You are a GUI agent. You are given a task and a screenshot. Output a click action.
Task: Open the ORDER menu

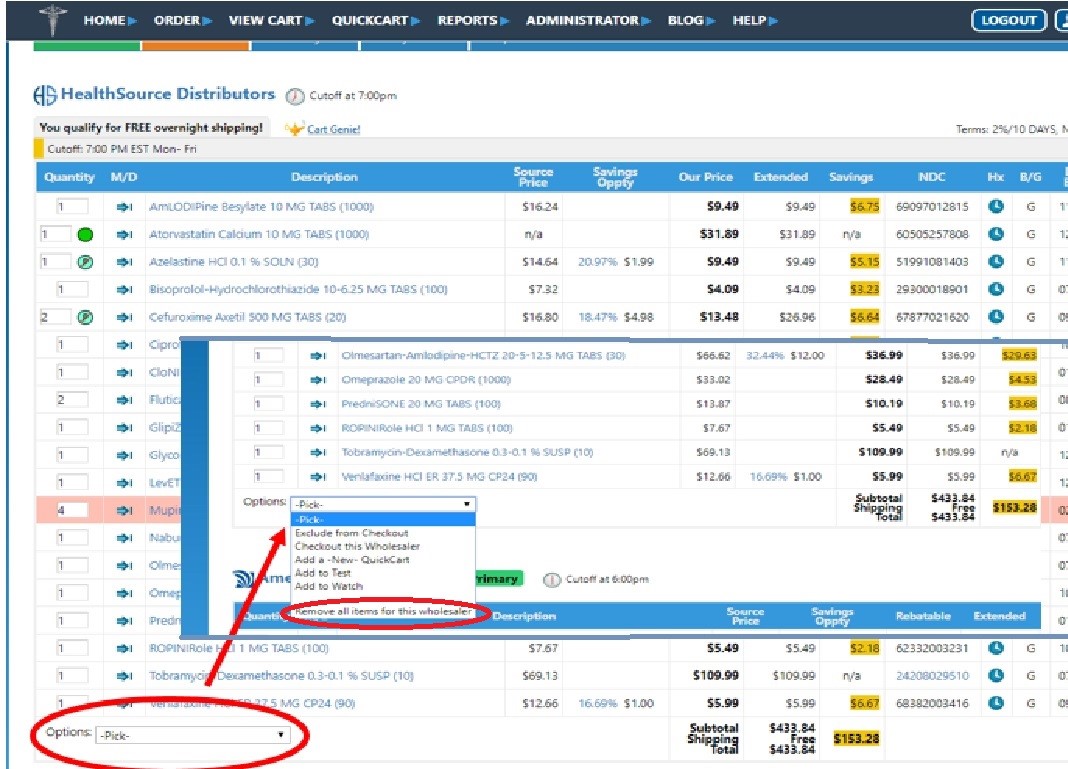tap(183, 20)
